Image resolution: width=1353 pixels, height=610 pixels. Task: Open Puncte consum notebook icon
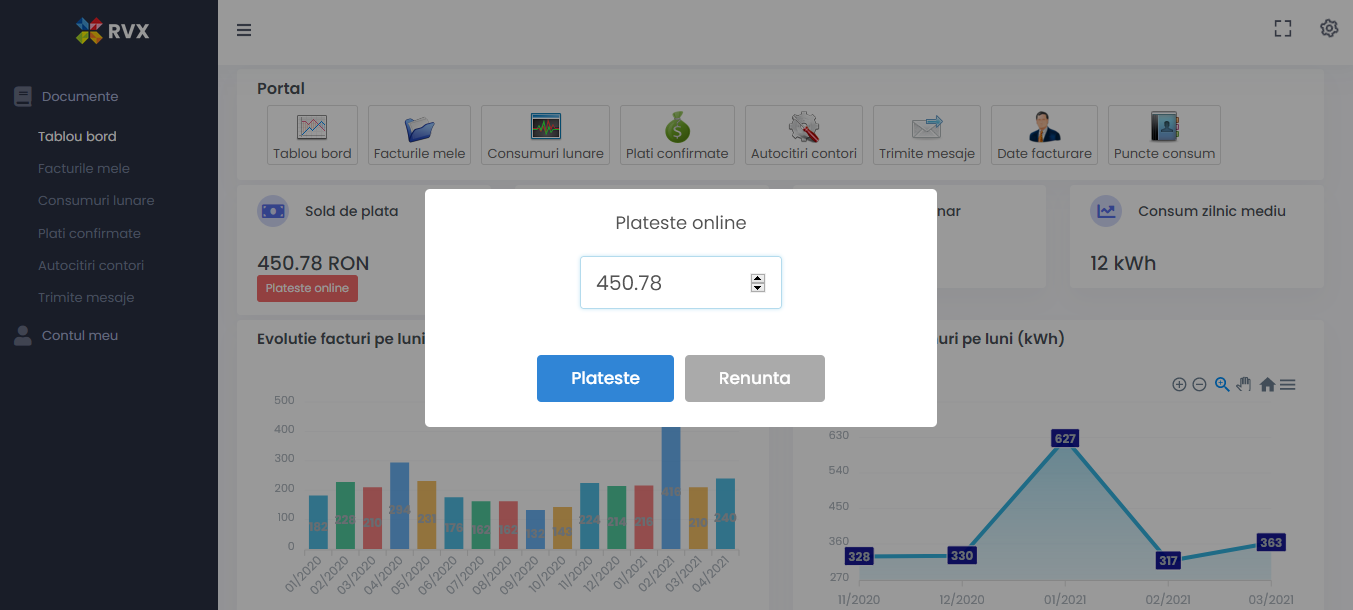1164,135
